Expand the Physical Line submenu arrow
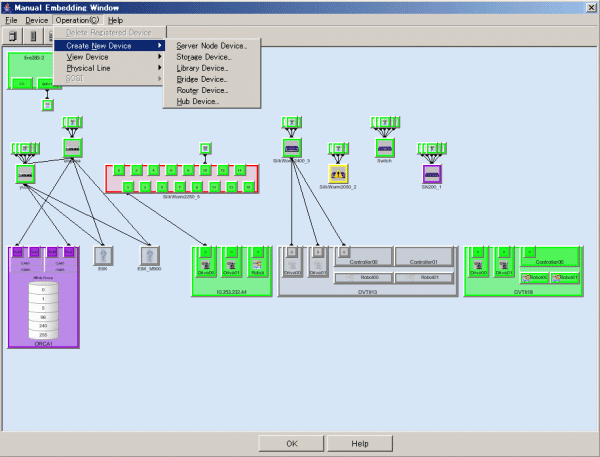The image size is (600, 457). tap(160, 68)
